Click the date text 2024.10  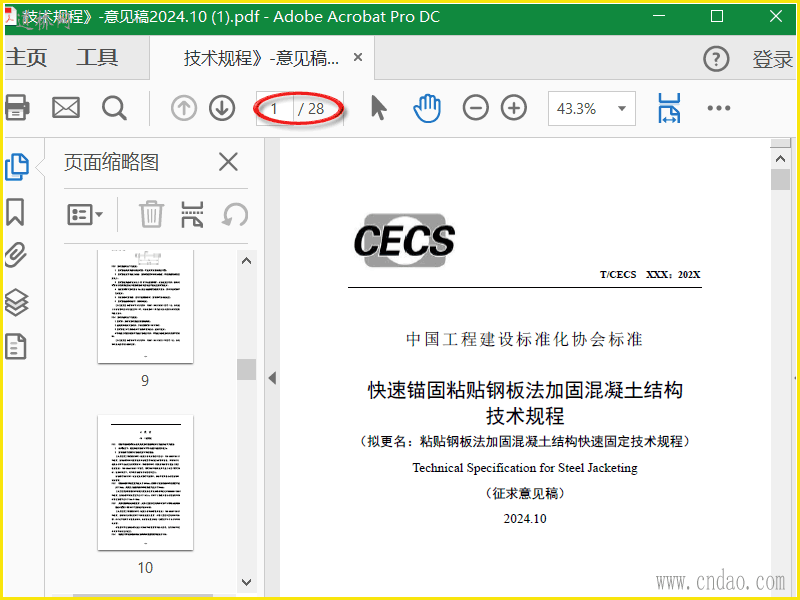525,518
